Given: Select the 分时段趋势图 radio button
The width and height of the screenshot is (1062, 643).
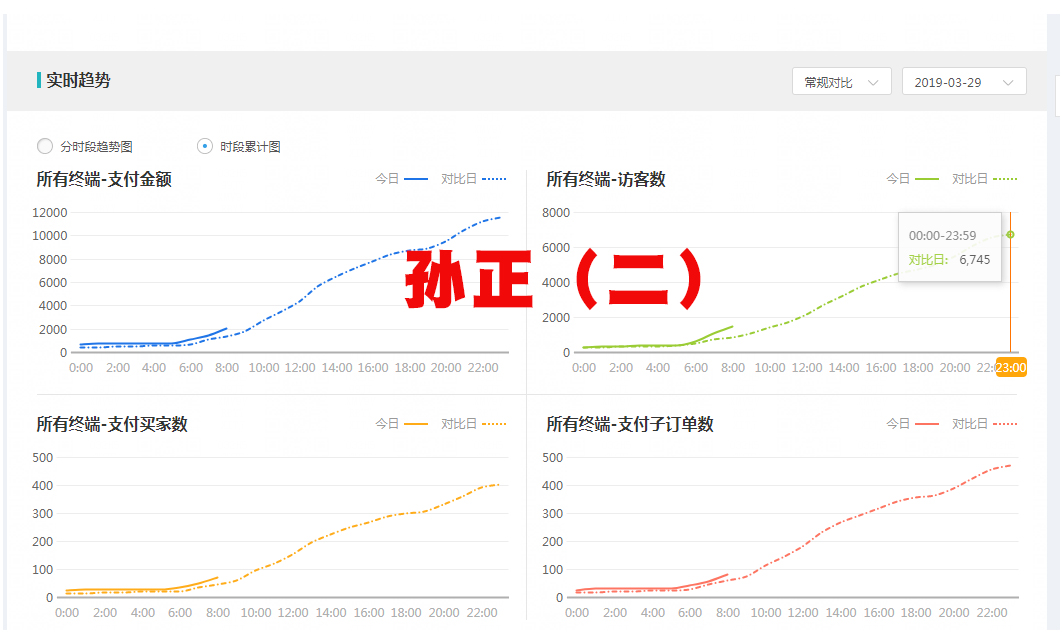Looking at the screenshot, I should 45,146.
